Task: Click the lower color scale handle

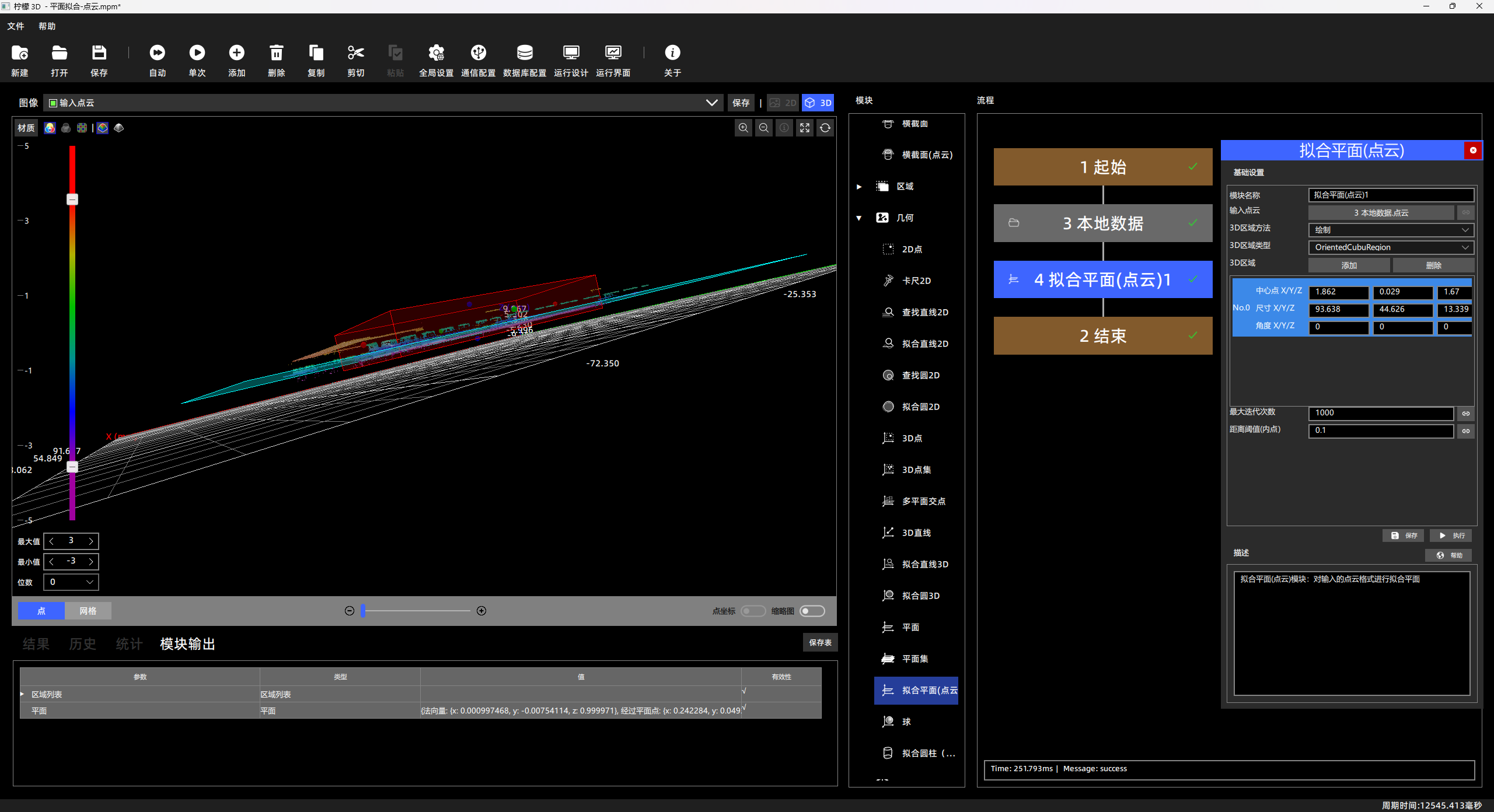Action: [x=72, y=467]
